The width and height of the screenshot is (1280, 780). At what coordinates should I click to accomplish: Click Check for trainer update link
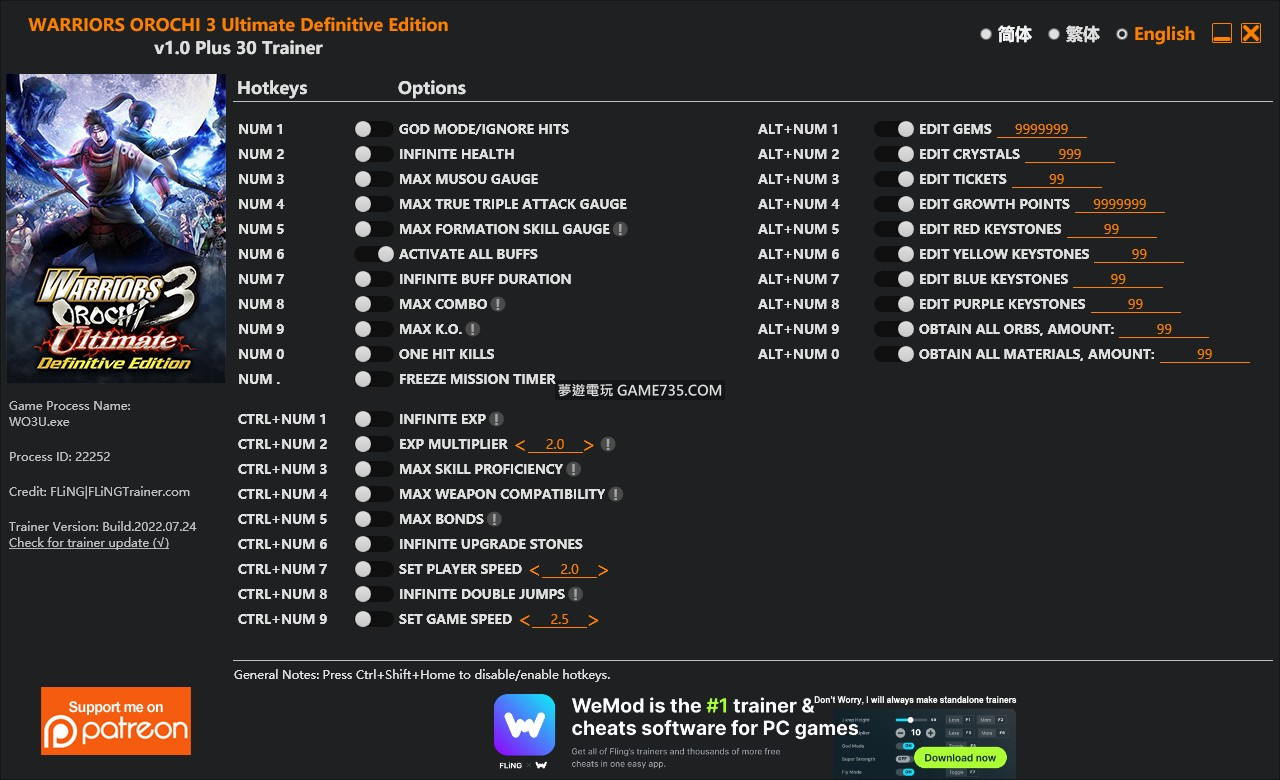pyautogui.click(x=89, y=543)
